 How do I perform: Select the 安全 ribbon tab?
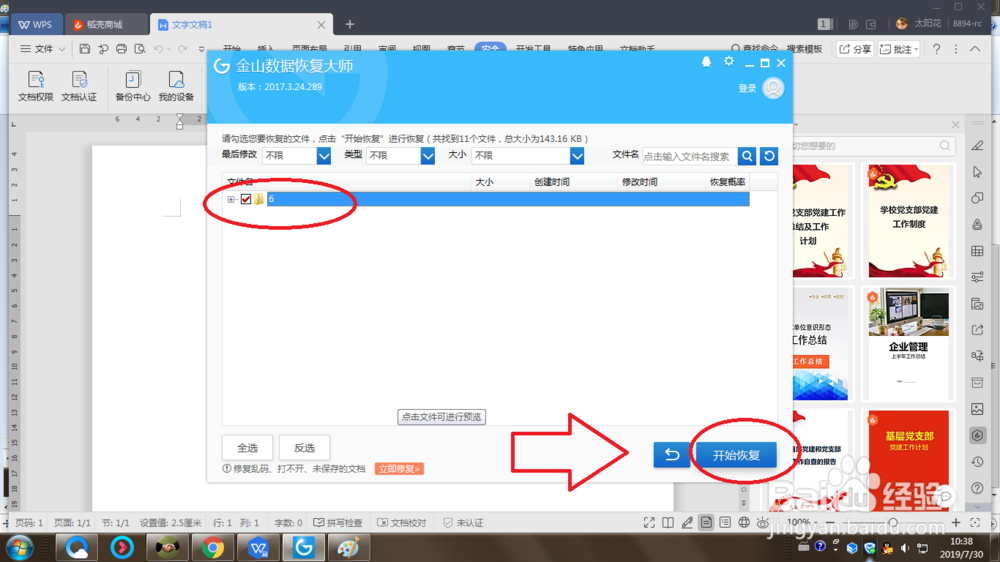pos(490,48)
